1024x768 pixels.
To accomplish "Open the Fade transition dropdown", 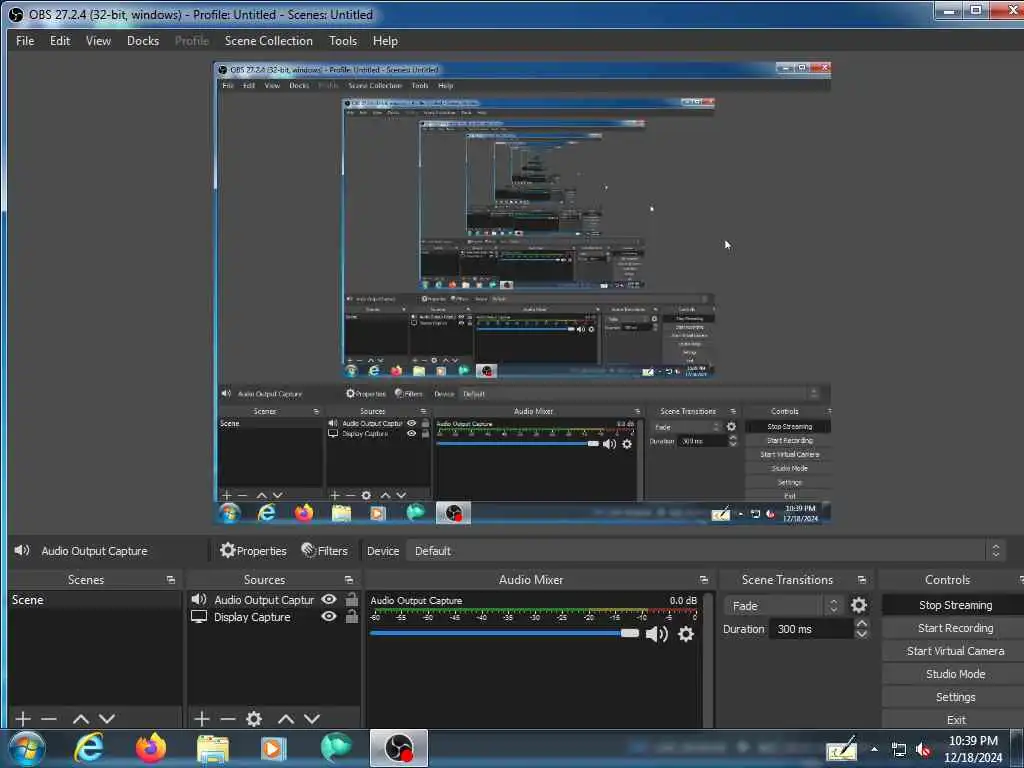I will [784, 606].
